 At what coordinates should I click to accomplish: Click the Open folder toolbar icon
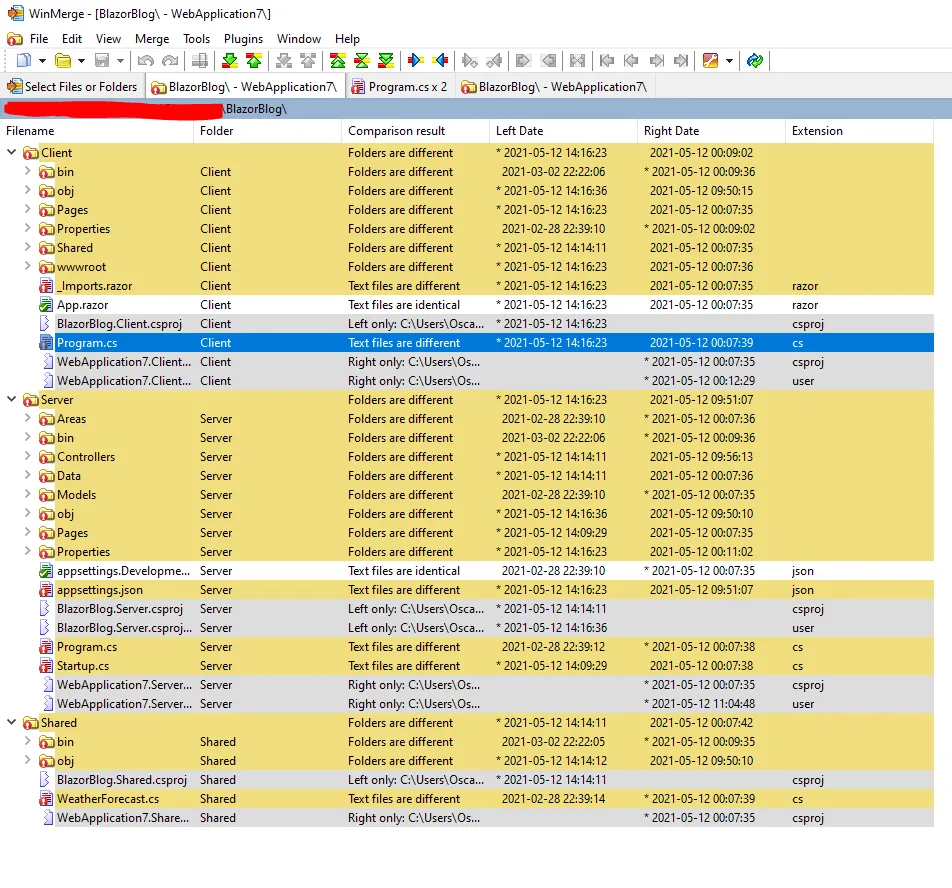(x=63, y=60)
